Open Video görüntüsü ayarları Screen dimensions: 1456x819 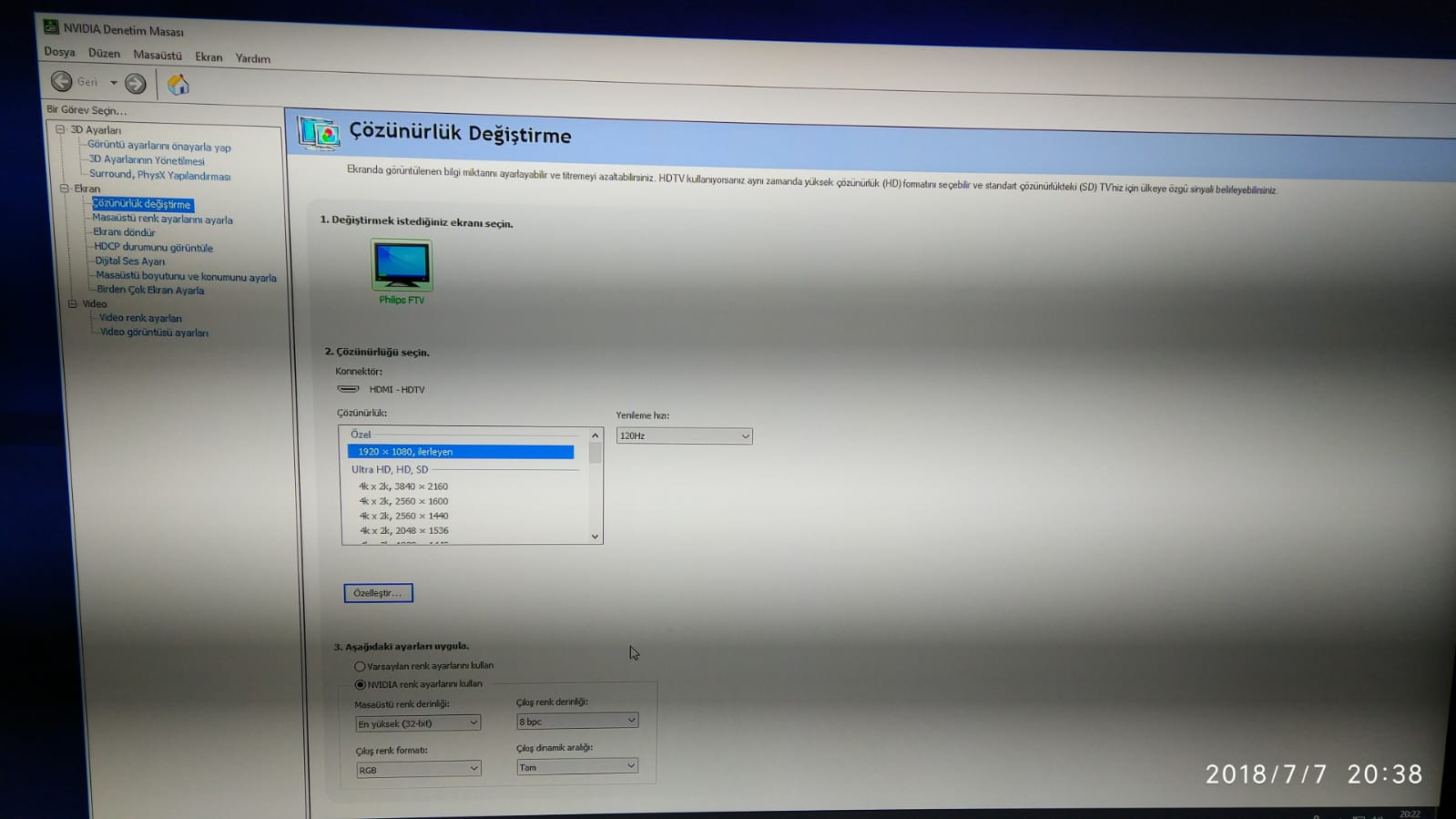[x=154, y=333]
